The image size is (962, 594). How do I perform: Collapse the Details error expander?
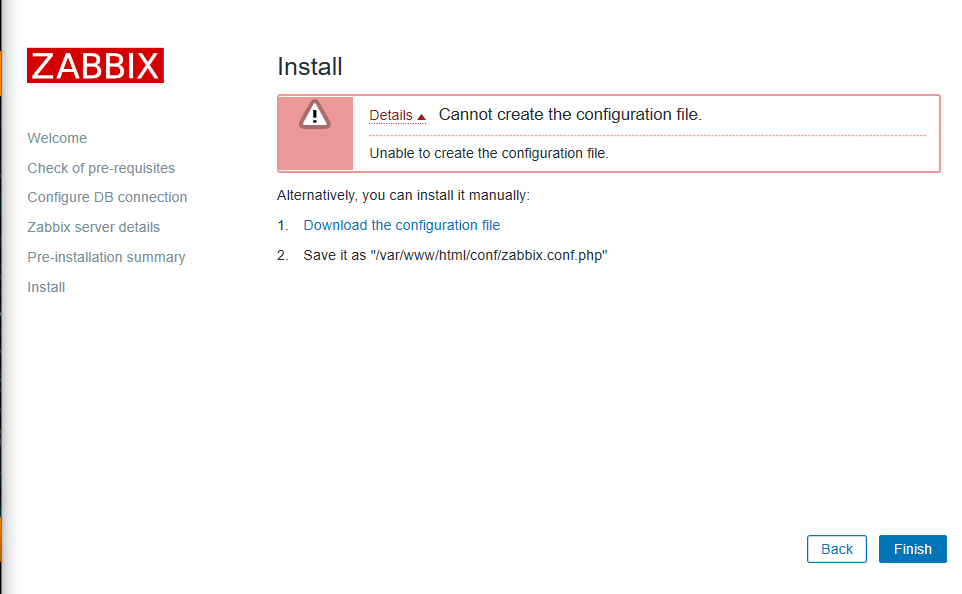397,115
